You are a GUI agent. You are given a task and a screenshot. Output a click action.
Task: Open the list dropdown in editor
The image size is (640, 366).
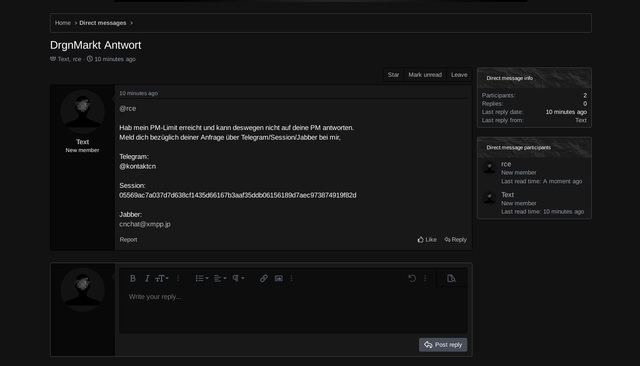pos(202,278)
